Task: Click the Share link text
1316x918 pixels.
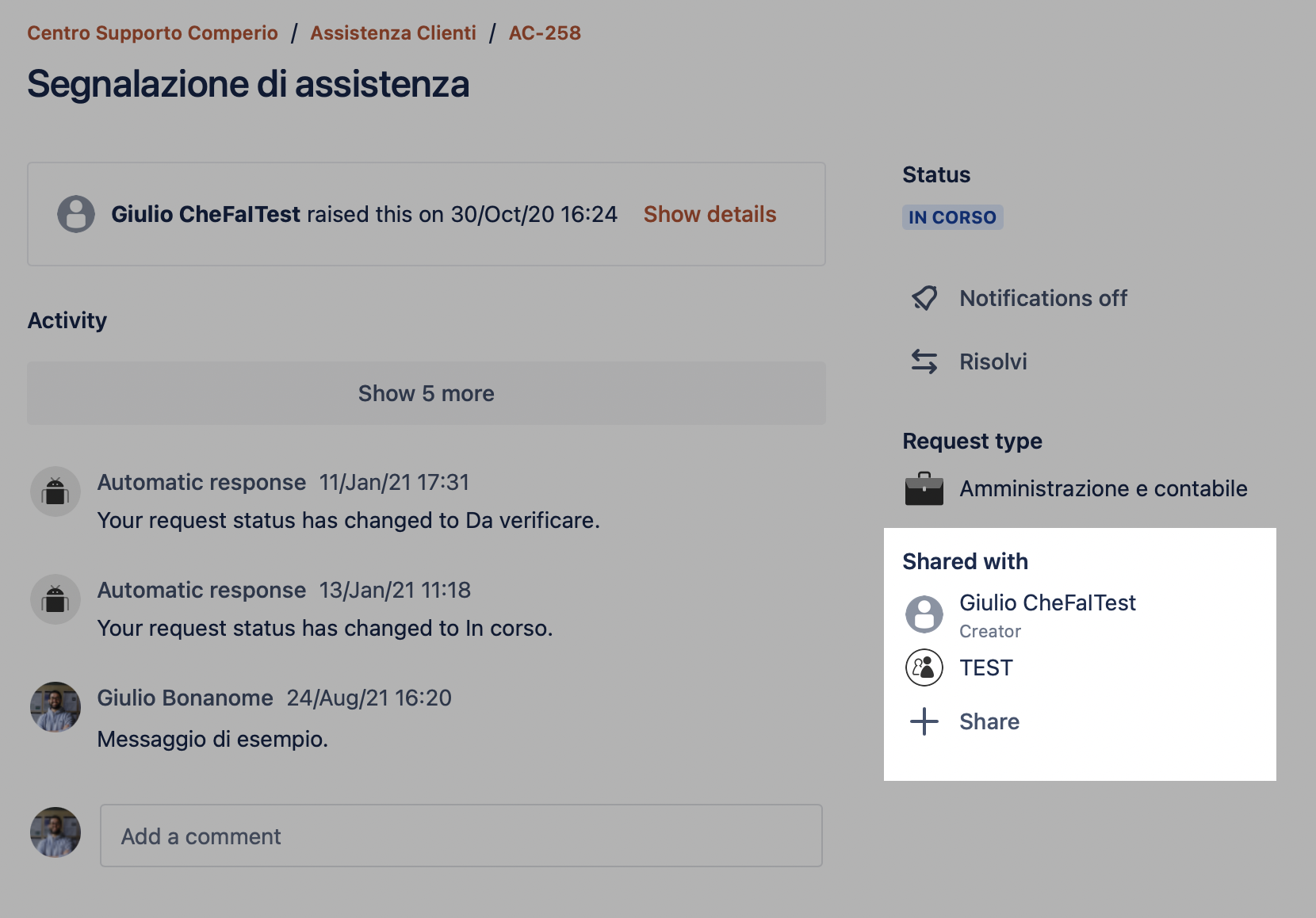Action: pos(989,721)
